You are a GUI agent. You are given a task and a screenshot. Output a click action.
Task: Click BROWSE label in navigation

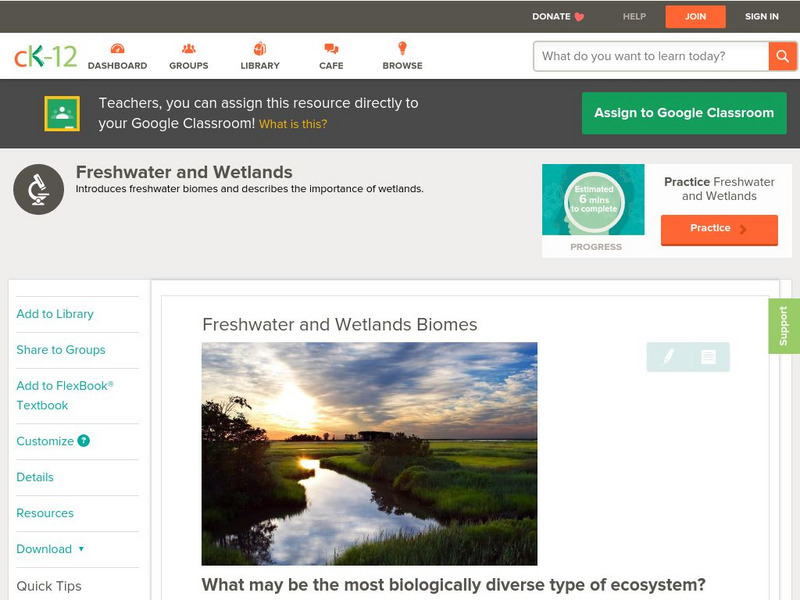coord(403,66)
